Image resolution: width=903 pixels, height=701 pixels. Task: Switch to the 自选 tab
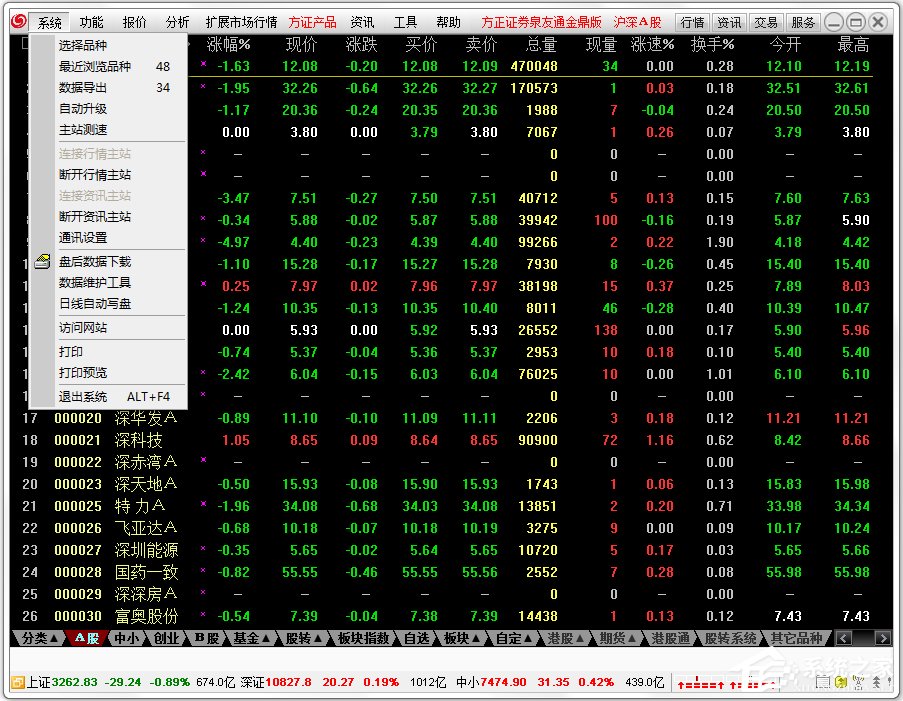pyautogui.click(x=416, y=638)
